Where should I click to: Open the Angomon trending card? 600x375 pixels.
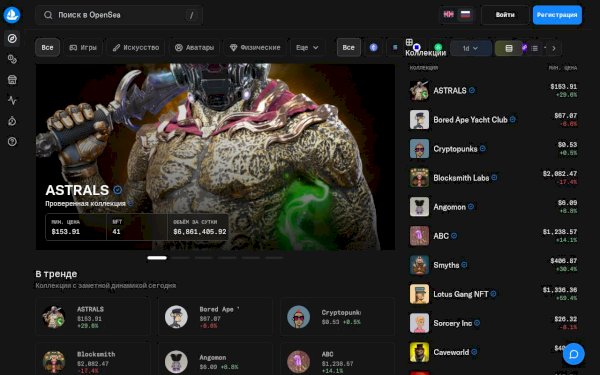coord(215,360)
